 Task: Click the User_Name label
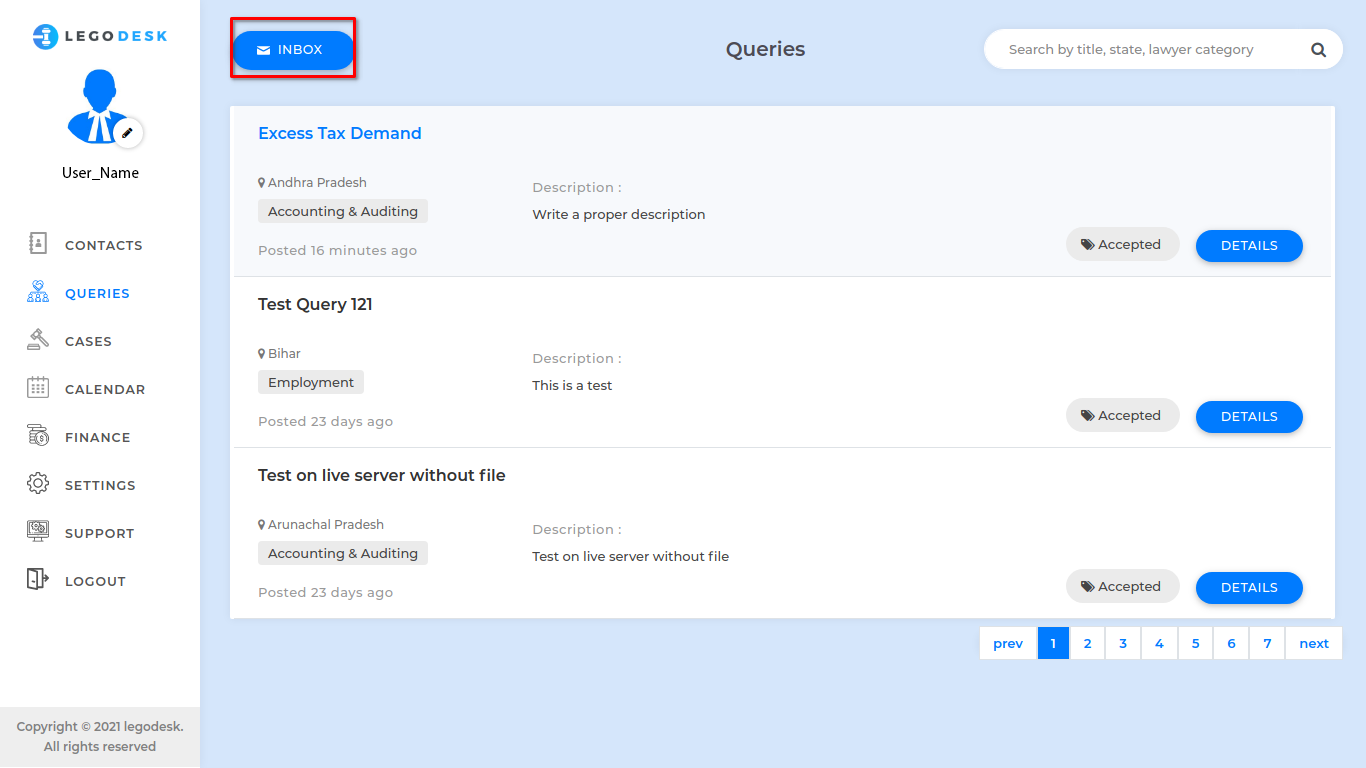[x=100, y=173]
